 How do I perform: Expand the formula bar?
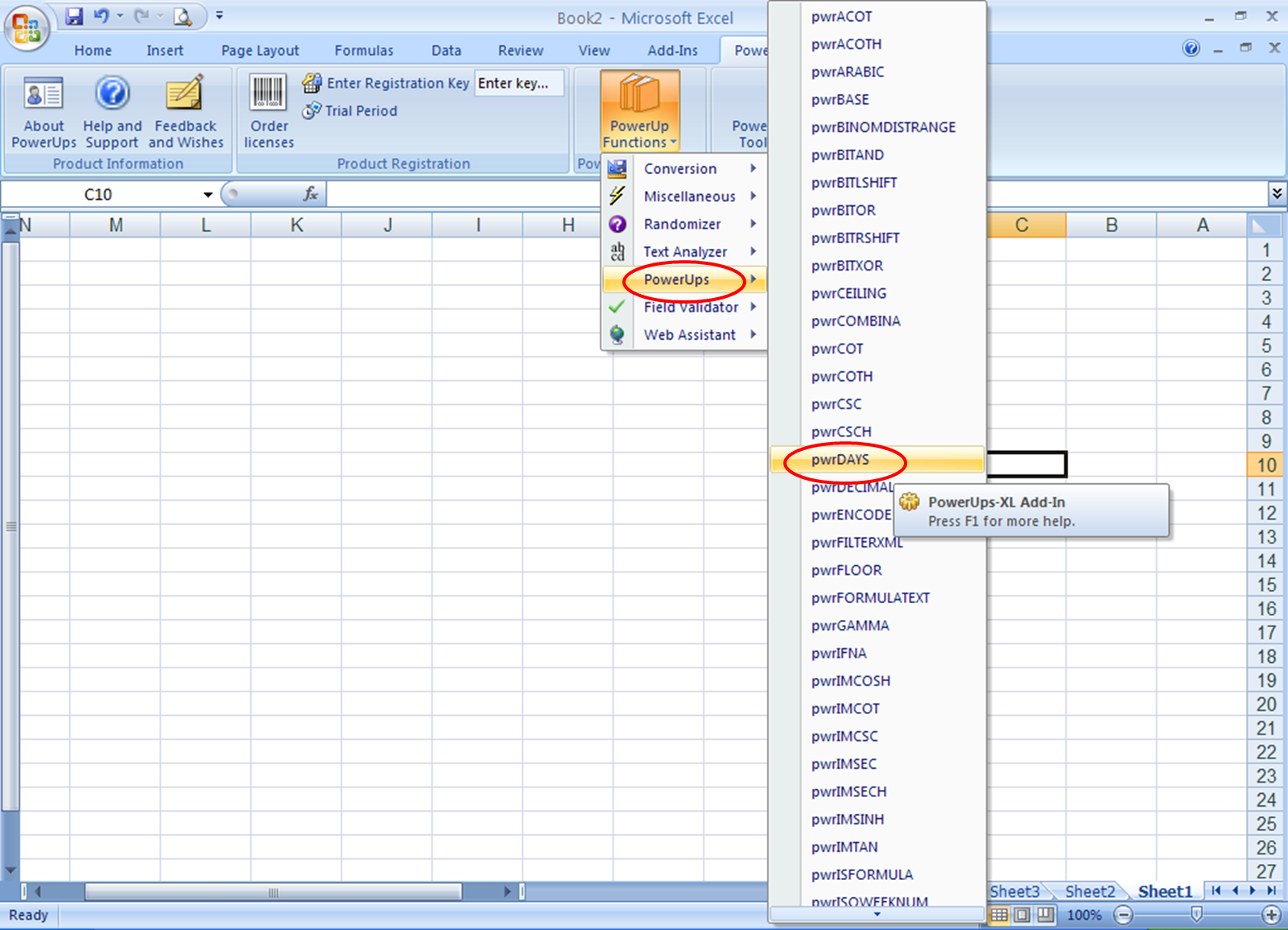(1277, 193)
